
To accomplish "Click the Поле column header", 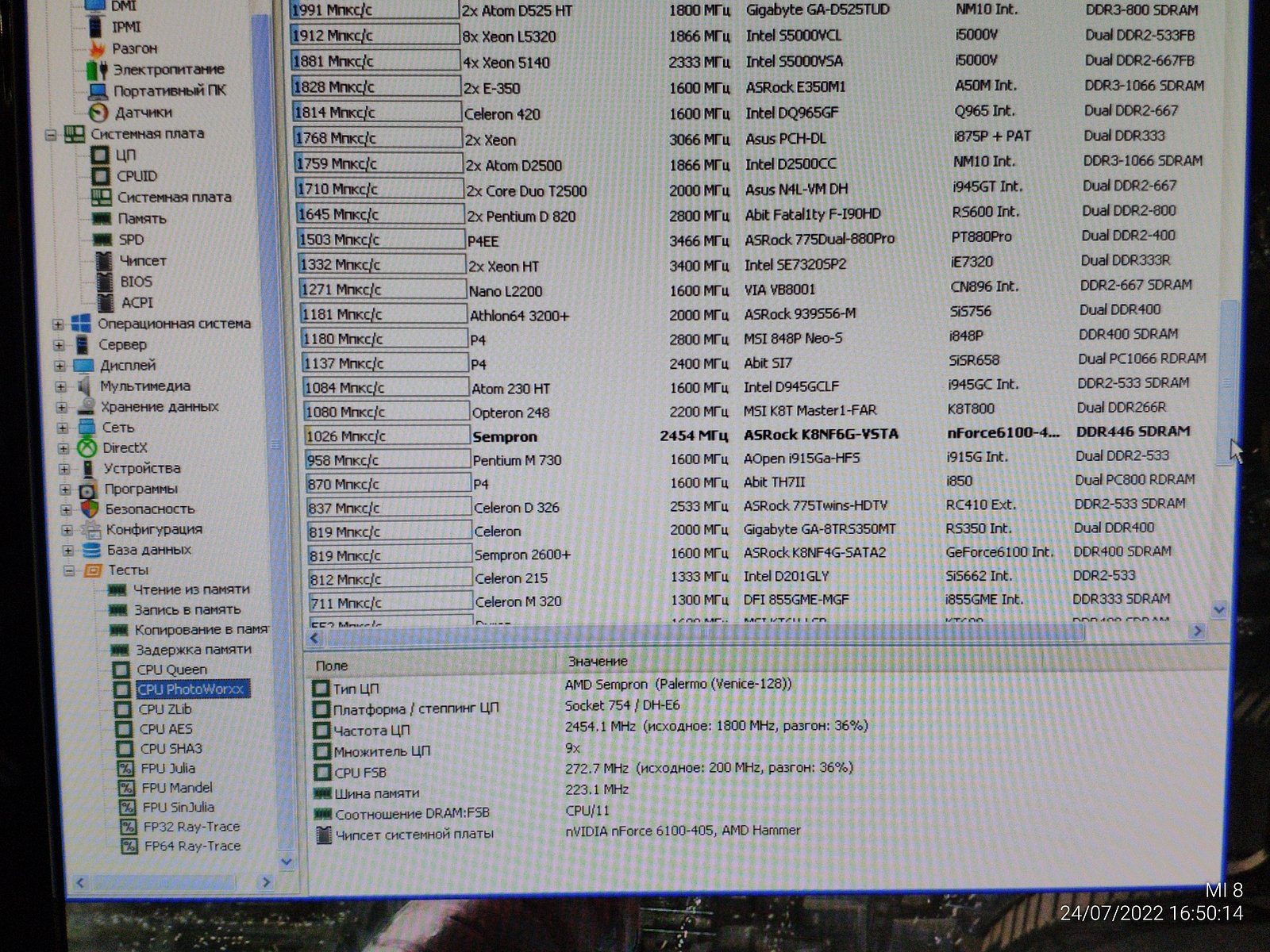I will 332,666.
